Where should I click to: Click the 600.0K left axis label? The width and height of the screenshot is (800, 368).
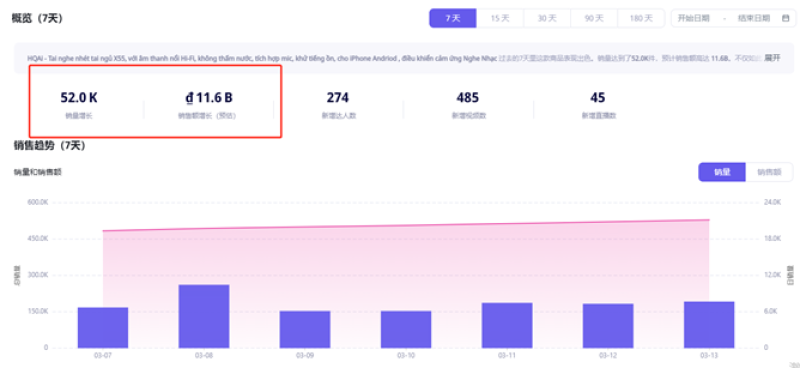tap(38, 202)
